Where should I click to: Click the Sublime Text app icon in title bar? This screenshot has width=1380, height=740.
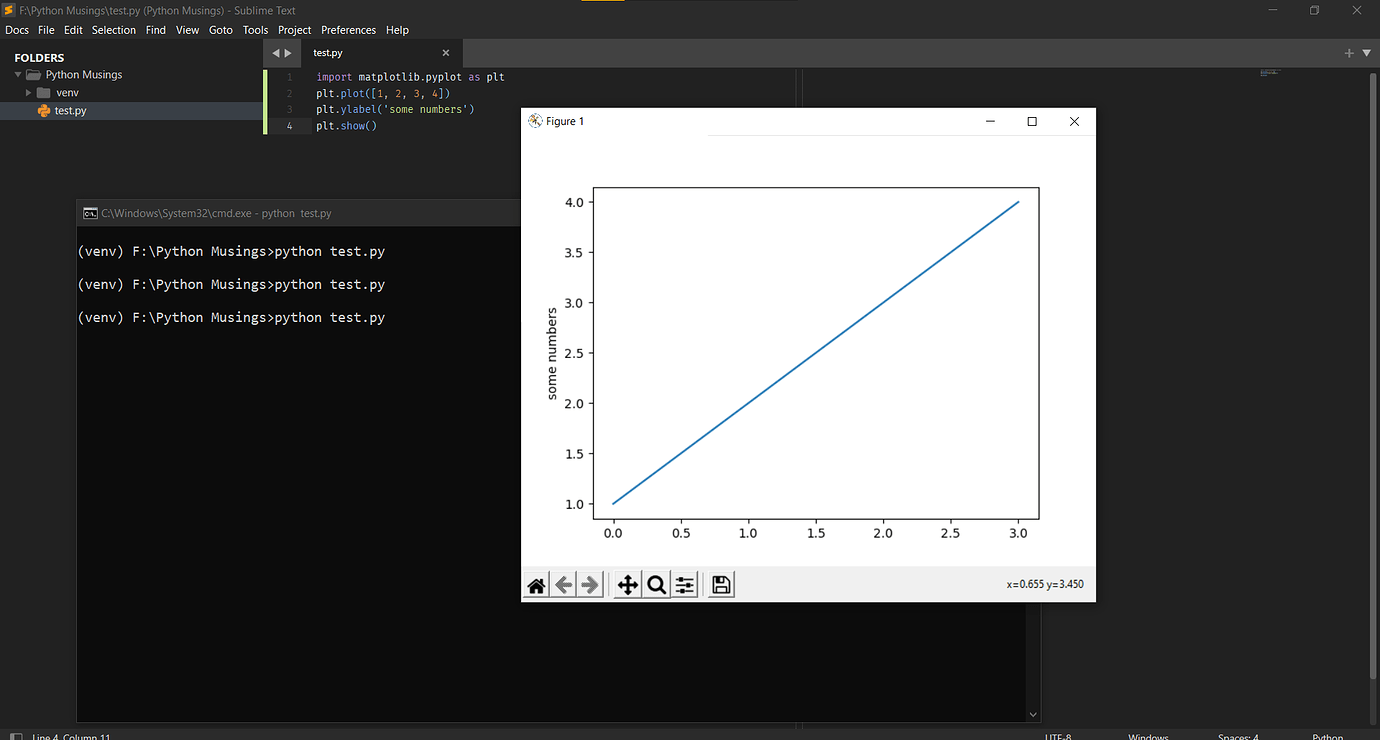(x=9, y=10)
